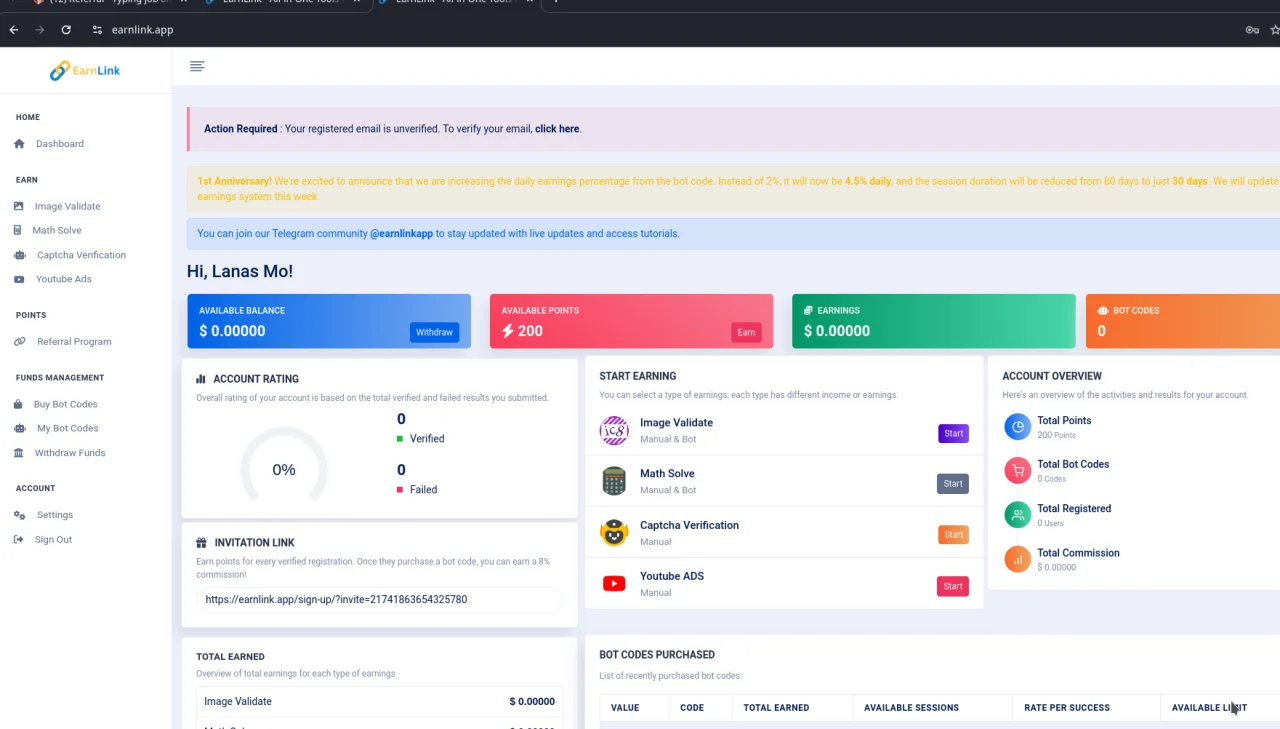Click the Earn button on Available Points
The height and width of the screenshot is (729, 1280).
[x=746, y=332]
